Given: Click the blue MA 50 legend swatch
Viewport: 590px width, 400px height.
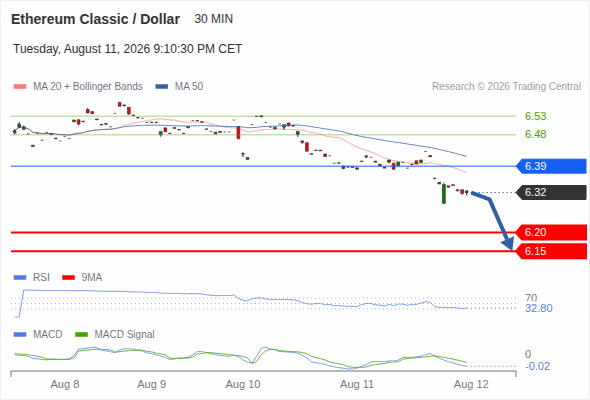Looking at the screenshot, I should [x=162, y=87].
